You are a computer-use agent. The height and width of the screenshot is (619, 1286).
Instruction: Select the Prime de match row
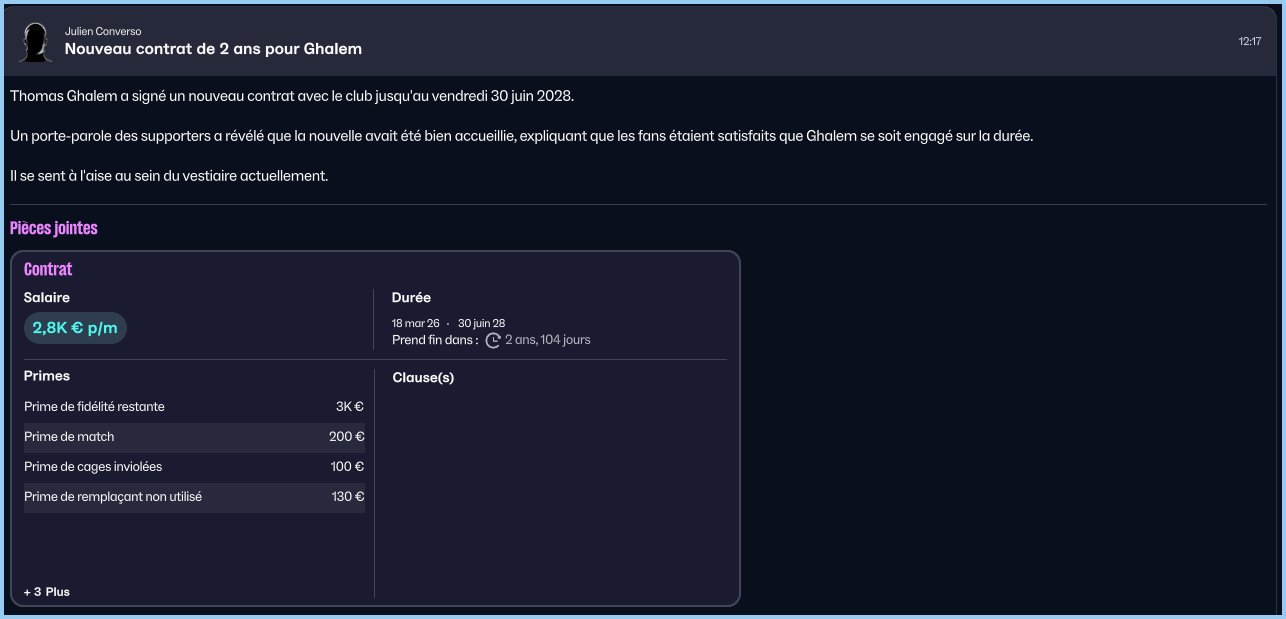click(x=194, y=437)
